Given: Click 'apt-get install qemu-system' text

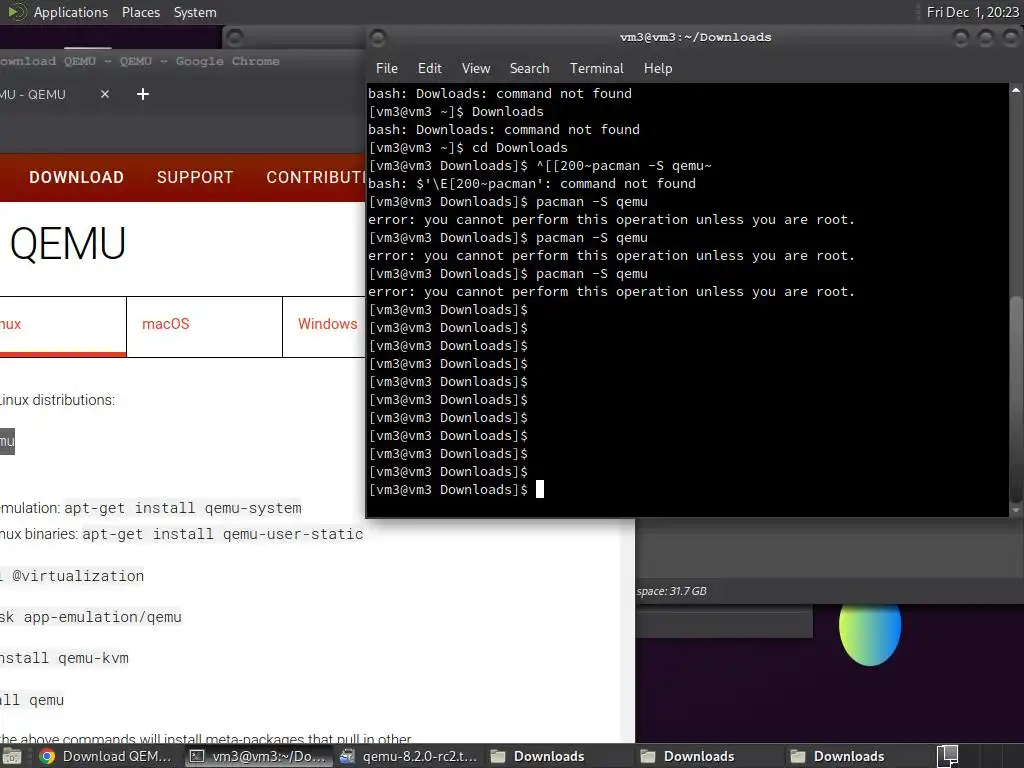Looking at the screenshot, I should click(183, 508).
